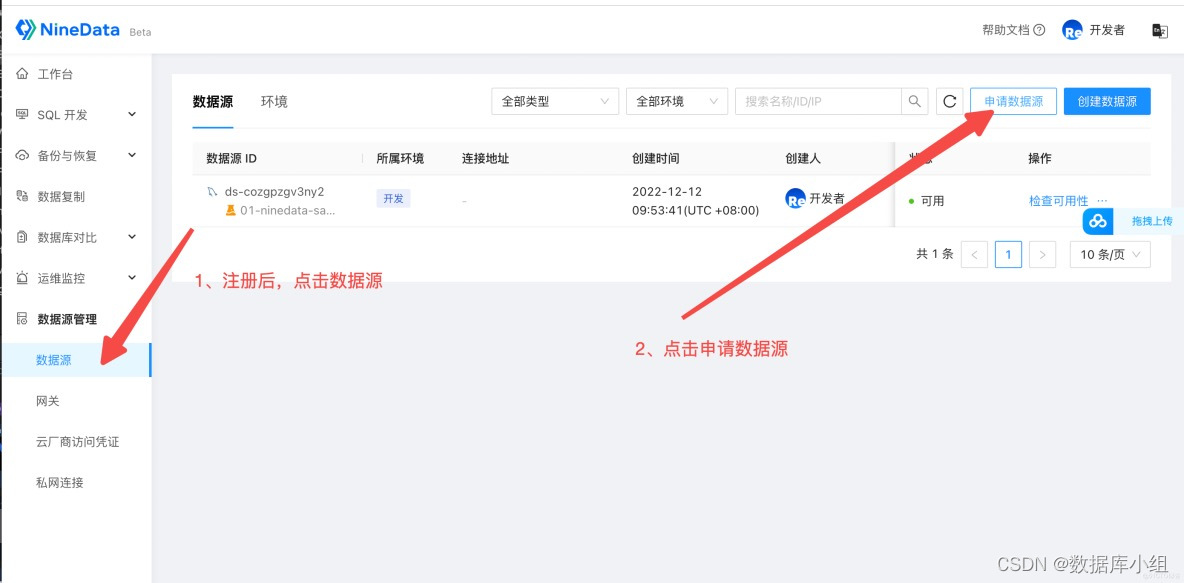The width and height of the screenshot is (1184, 583).
Task: Click the 数据复制 sidebar icon
Action: point(23,196)
